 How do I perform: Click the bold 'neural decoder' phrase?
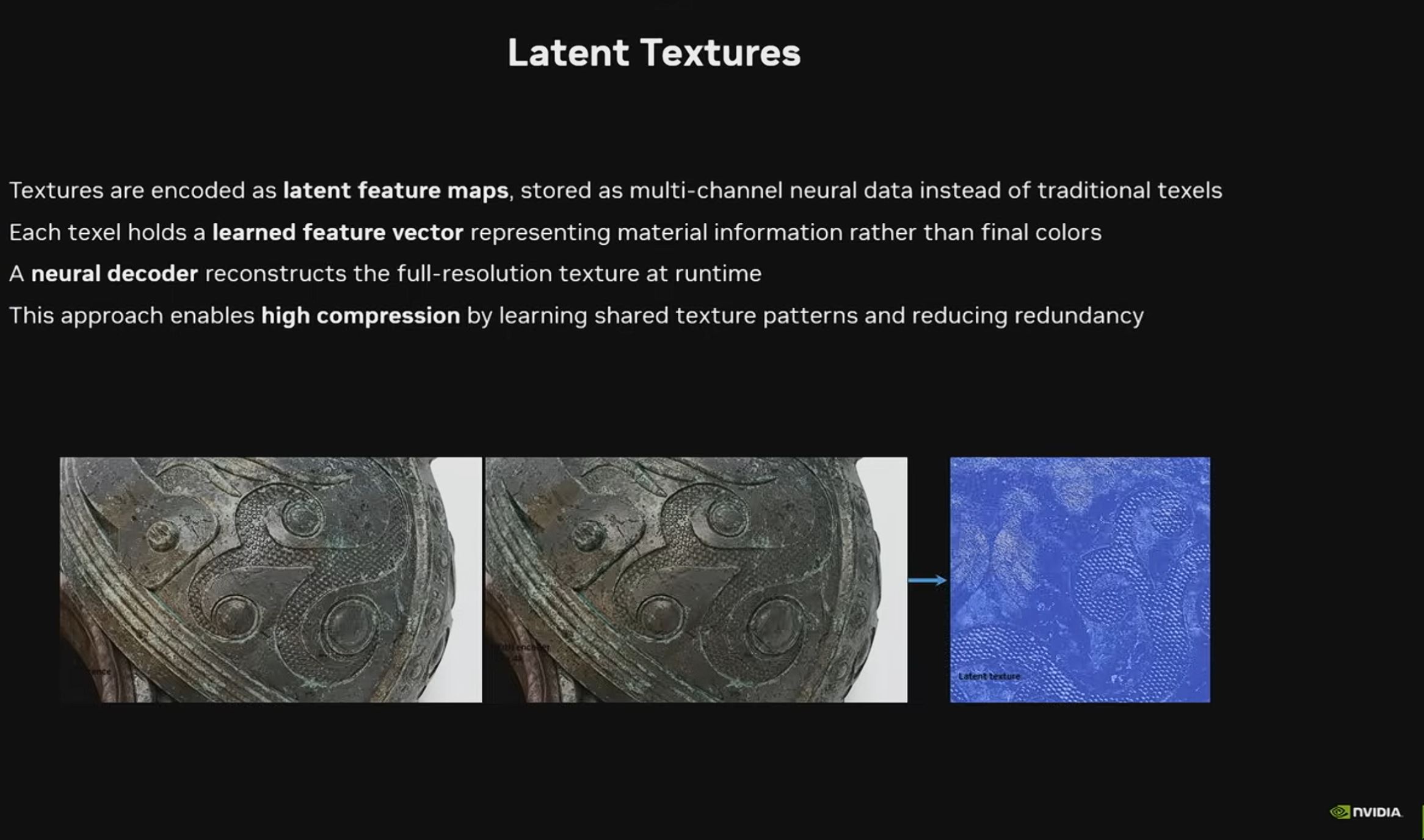point(114,273)
